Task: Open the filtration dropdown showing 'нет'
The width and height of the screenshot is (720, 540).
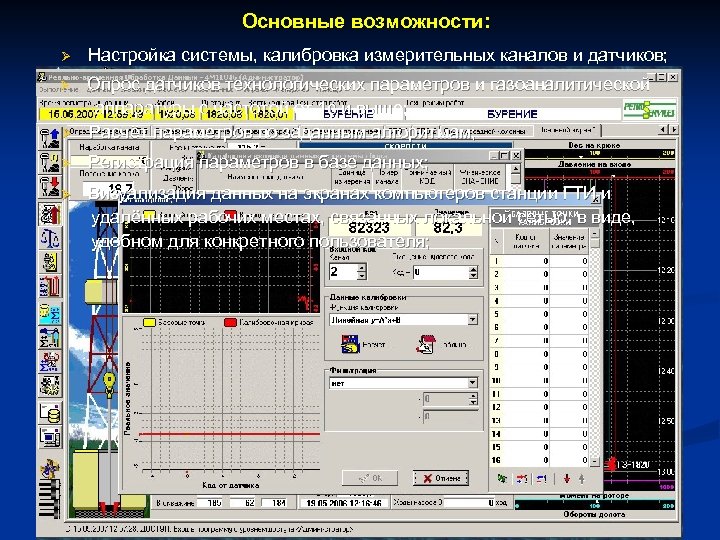Action: (x=472, y=383)
